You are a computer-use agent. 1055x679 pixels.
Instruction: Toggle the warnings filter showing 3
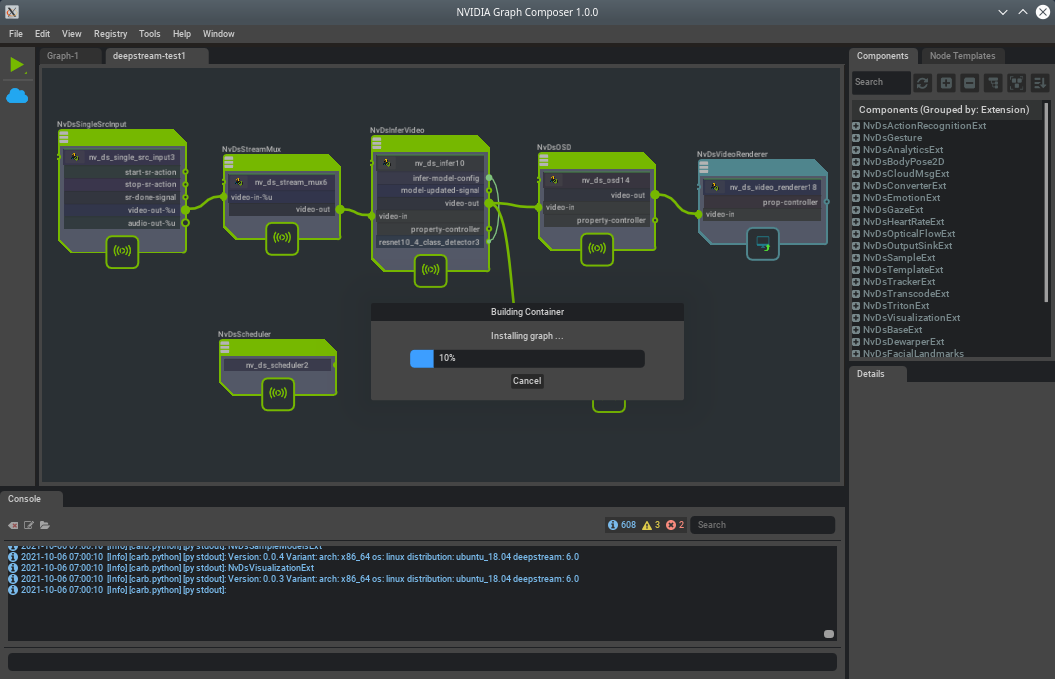point(651,525)
